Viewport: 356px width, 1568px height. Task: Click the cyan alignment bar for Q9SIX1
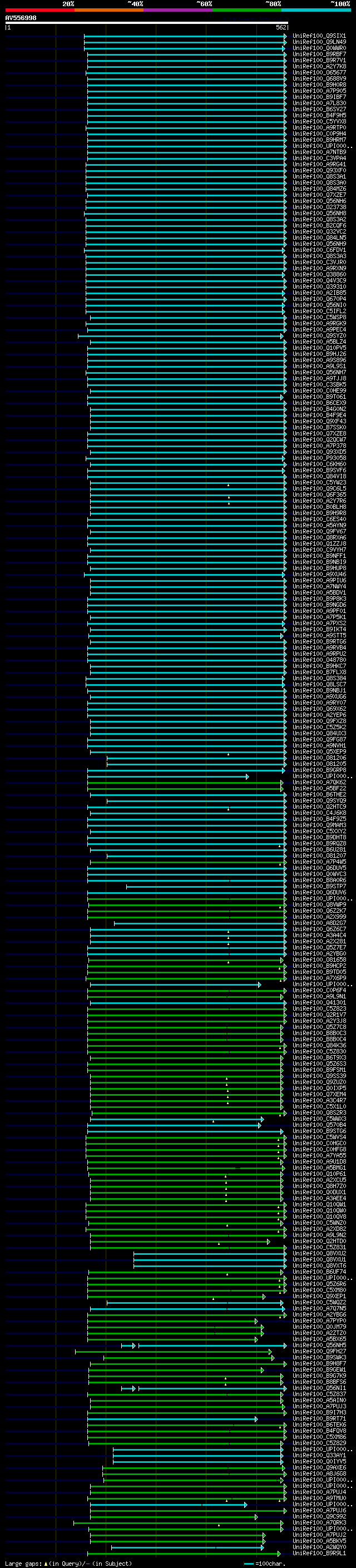pyautogui.click(x=185, y=36)
